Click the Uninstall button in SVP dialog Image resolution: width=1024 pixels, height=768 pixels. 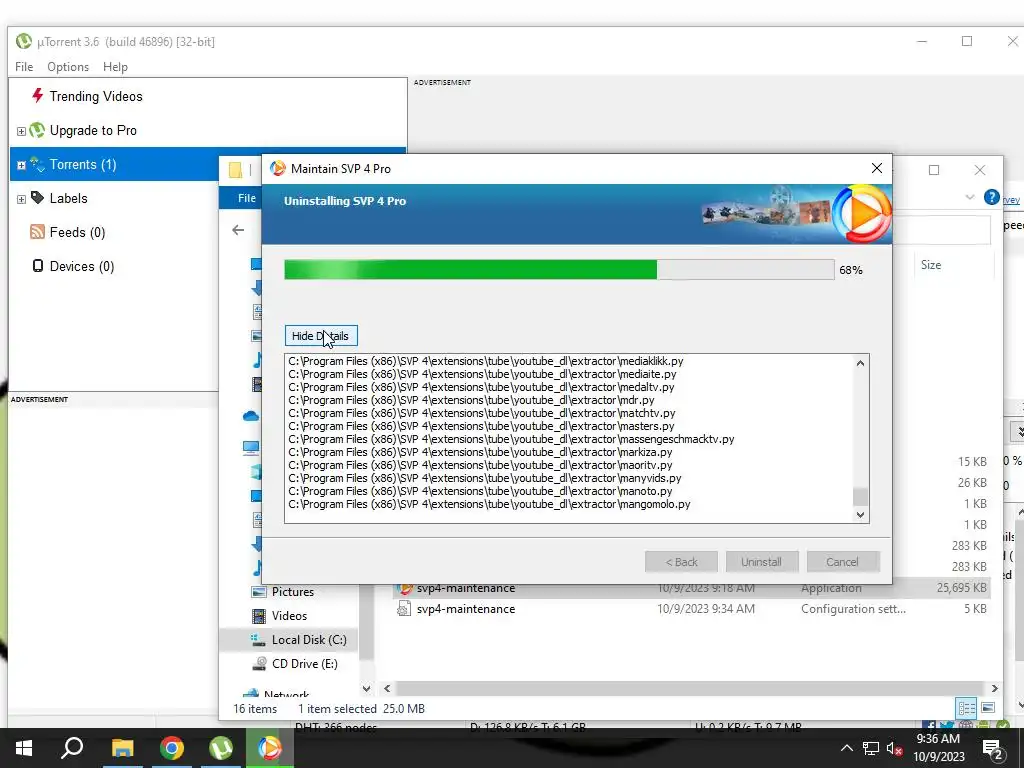point(761,562)
